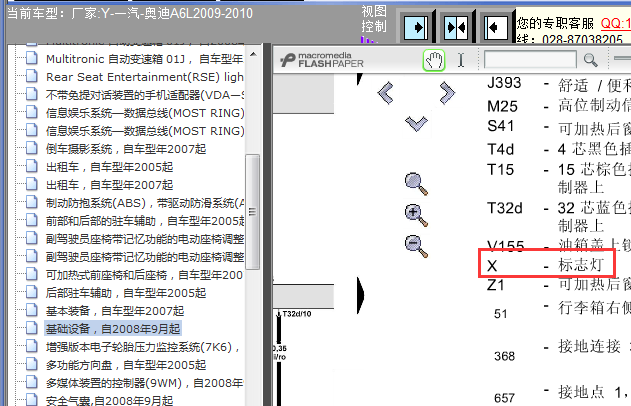Click the T32d legend code

pos(505,208)
